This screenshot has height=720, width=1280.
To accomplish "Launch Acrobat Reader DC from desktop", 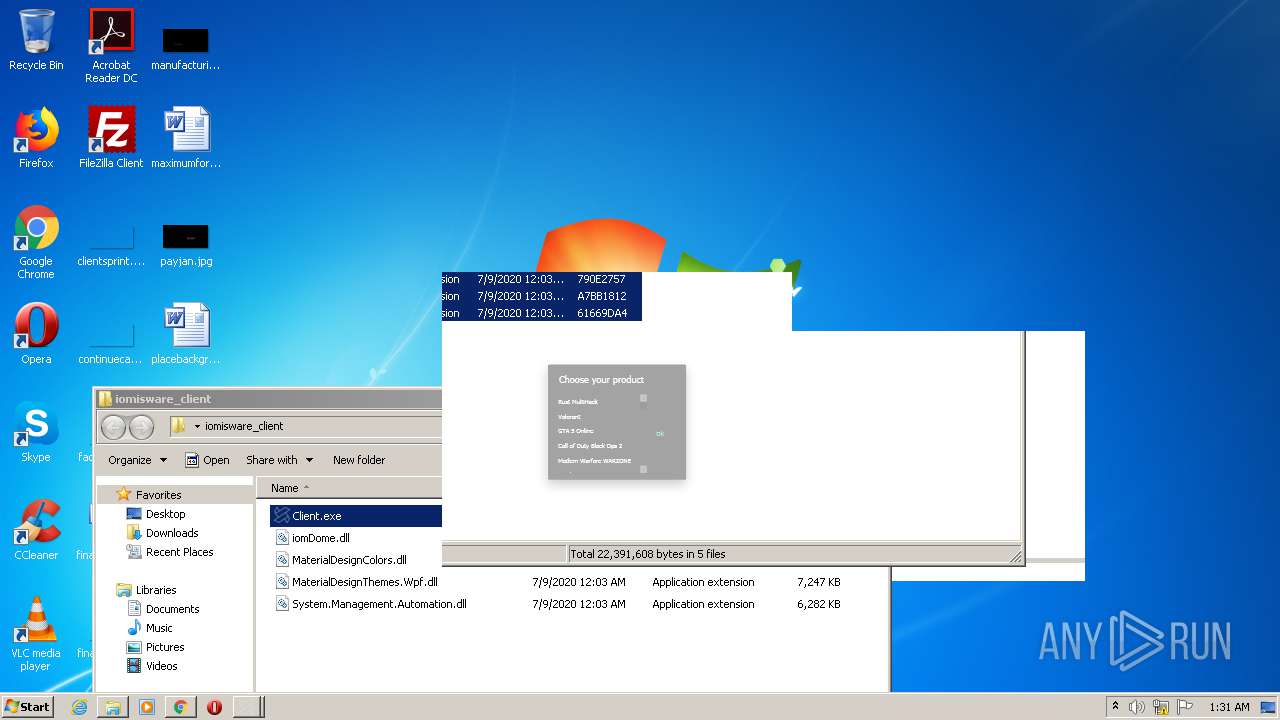I will (111, 45).
